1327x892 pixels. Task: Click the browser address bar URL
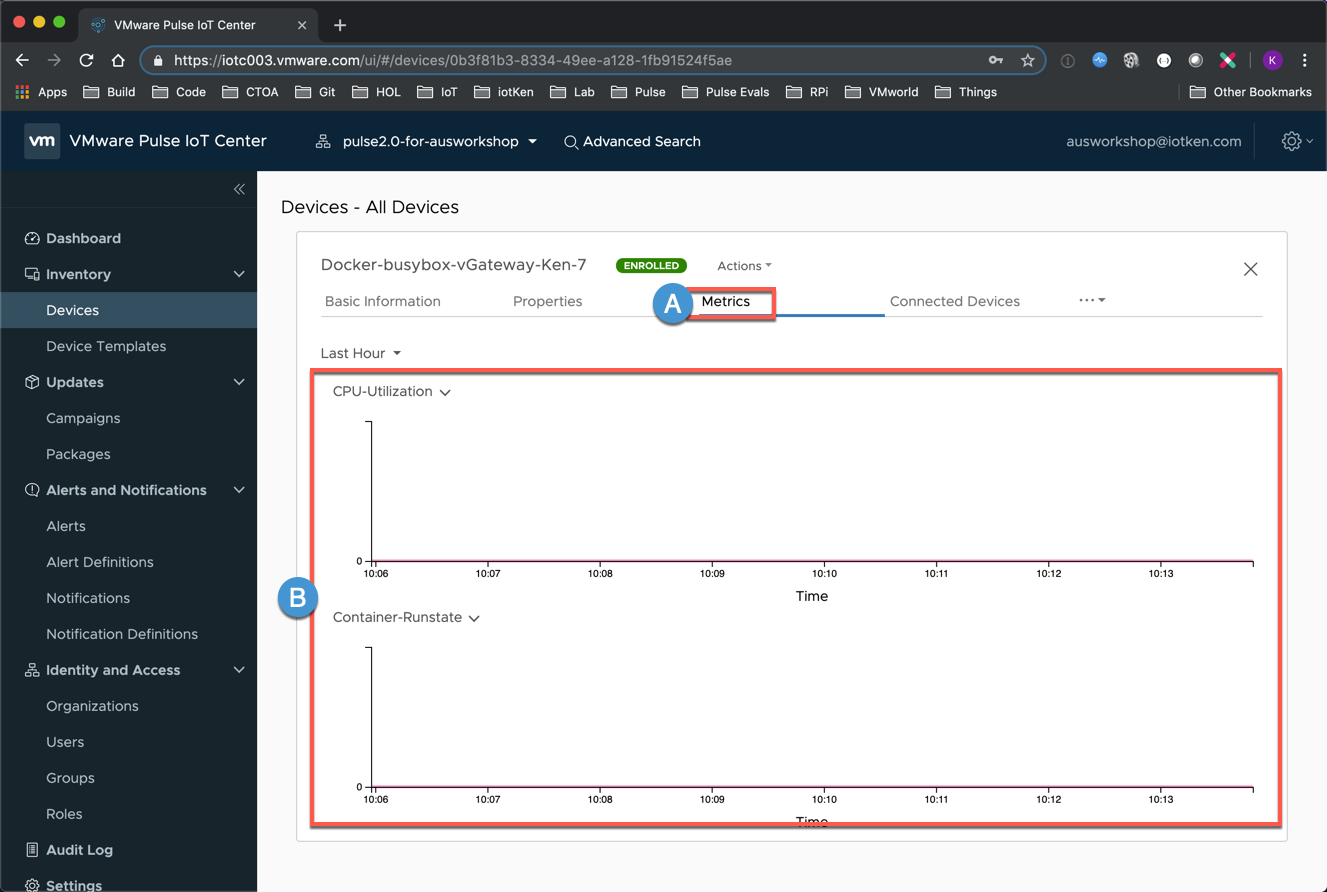(x=452, y=60)
